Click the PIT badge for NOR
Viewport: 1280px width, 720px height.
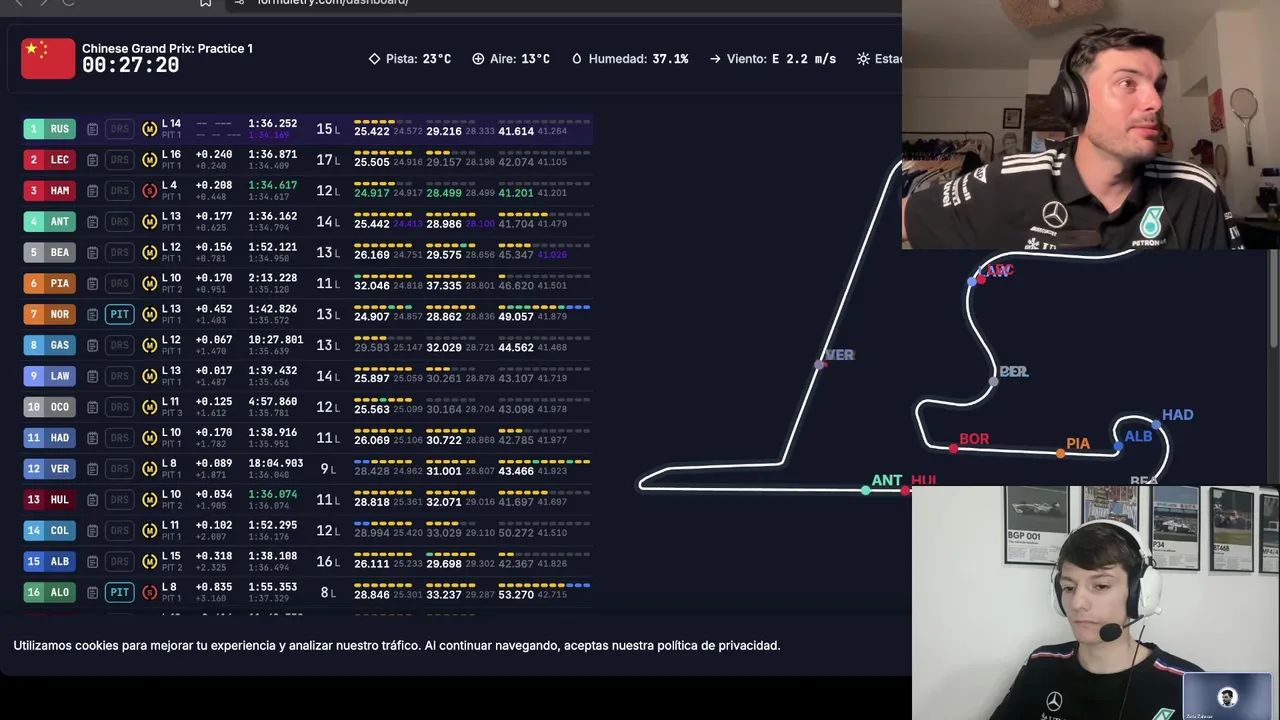(120, 314)
